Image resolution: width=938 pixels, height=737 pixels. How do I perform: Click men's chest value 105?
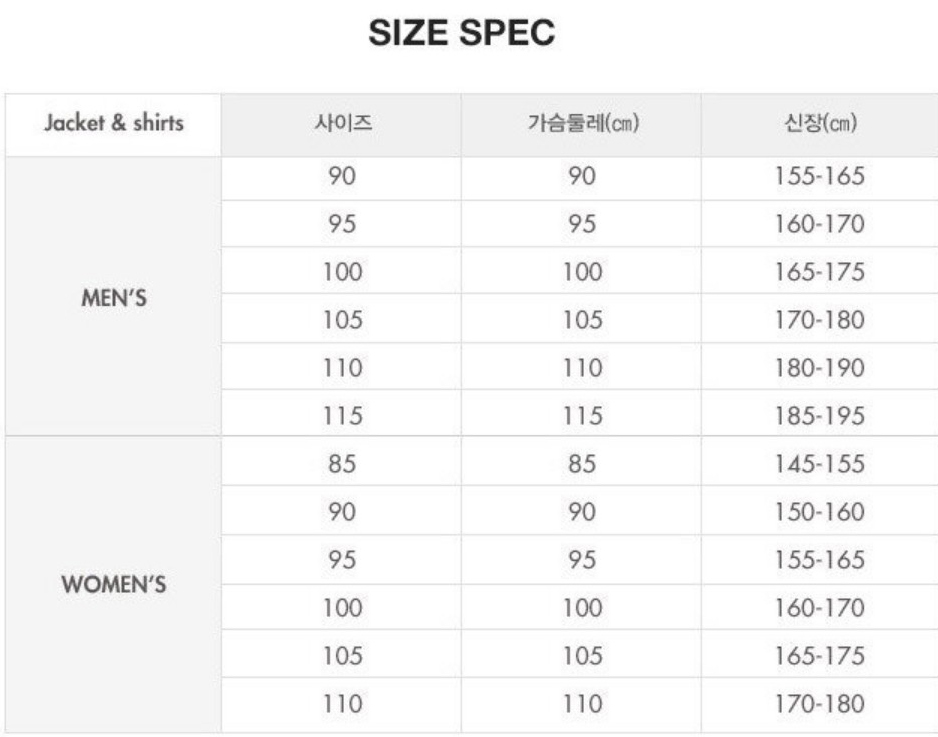(x=582, y=320)
